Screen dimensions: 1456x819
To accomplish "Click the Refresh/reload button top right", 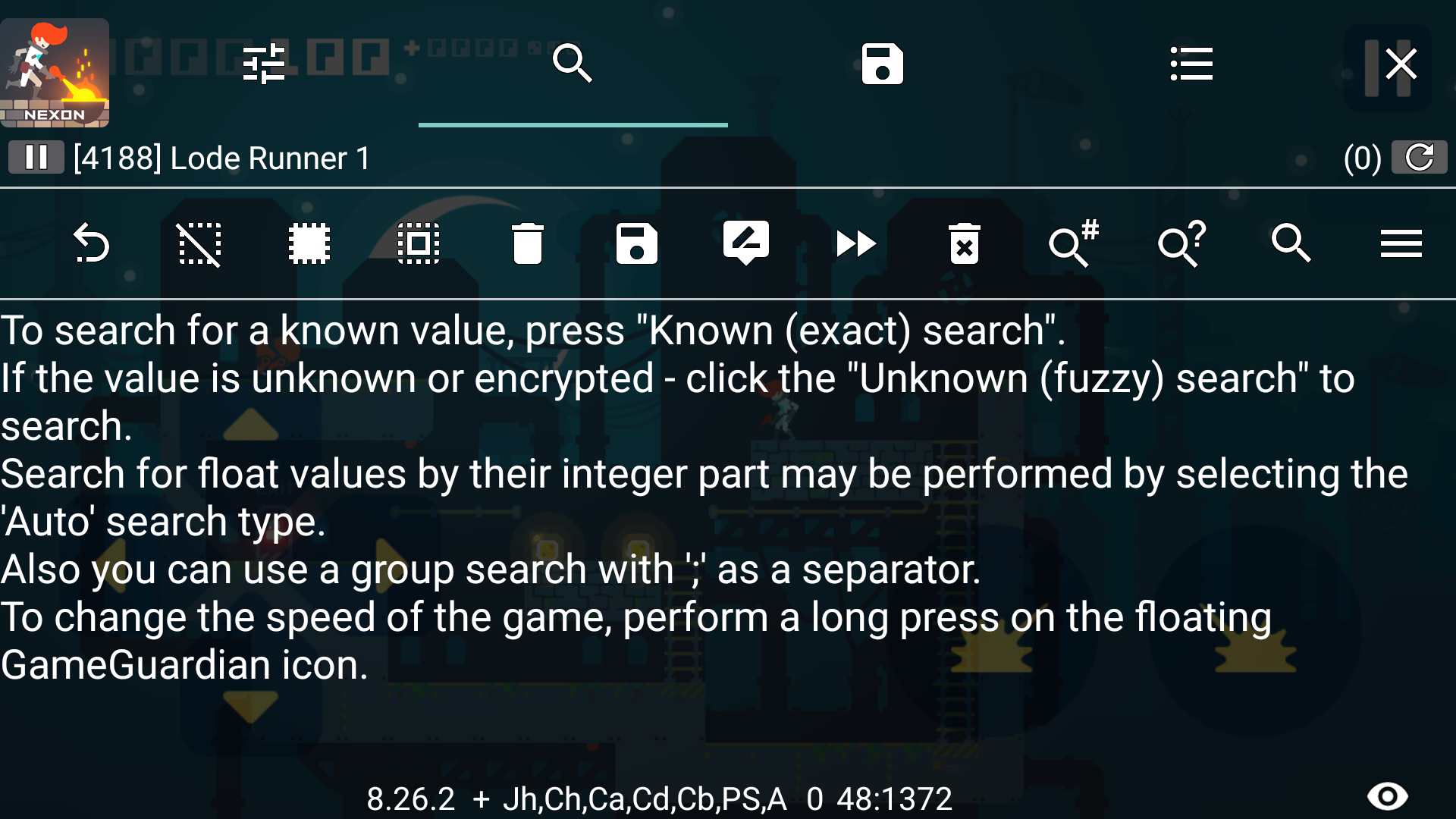I will (1419, 157).
